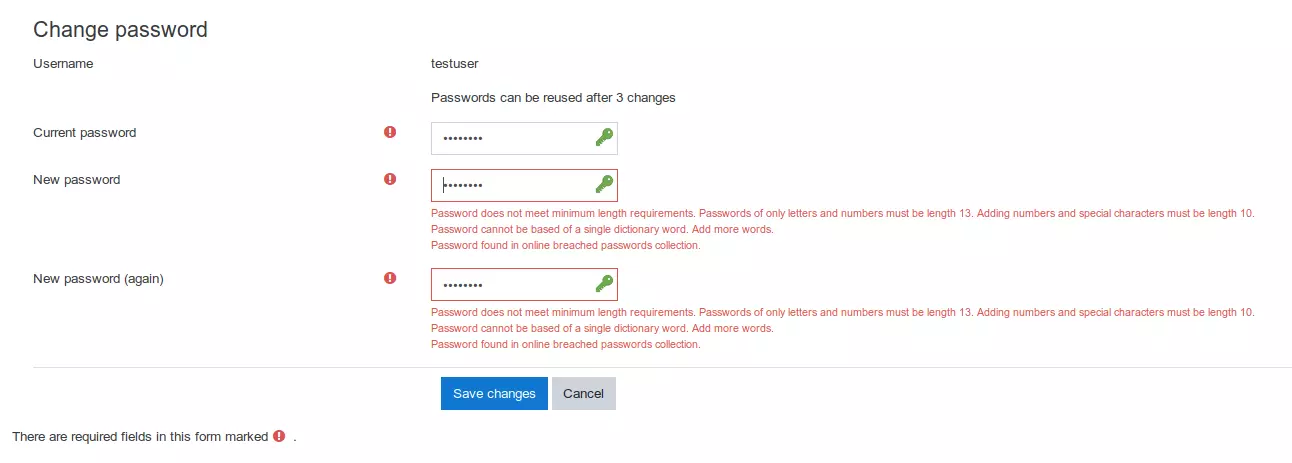This screenshot has width=1292, height=463.
Task: Click the Username label
Action: [x=63, y=64]
